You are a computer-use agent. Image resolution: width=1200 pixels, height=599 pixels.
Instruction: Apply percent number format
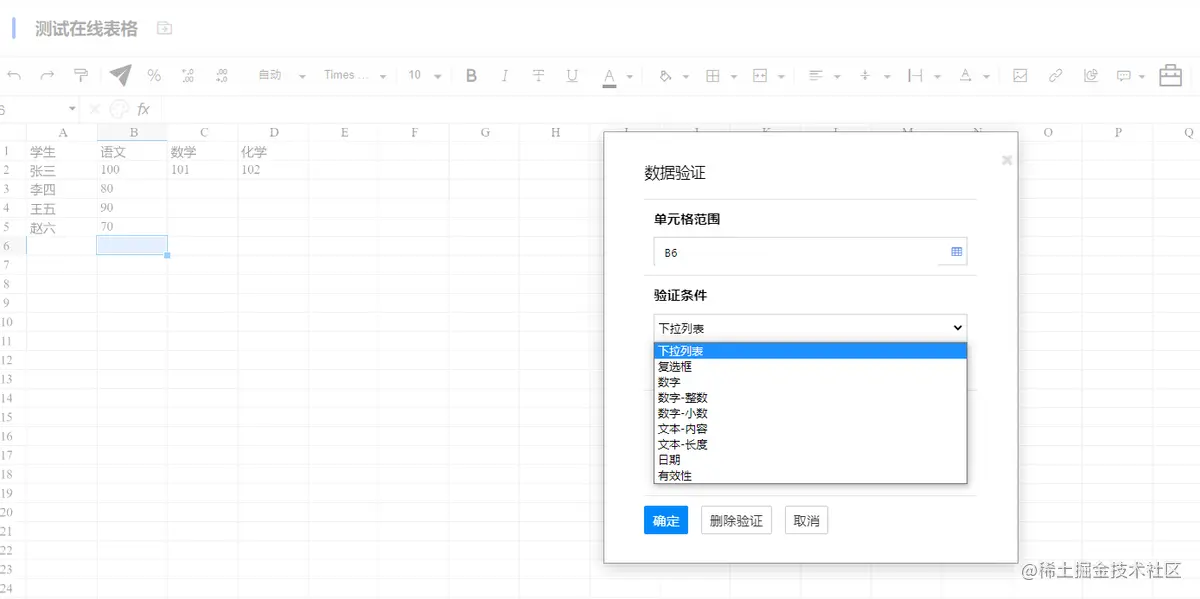tap(154, 76)
